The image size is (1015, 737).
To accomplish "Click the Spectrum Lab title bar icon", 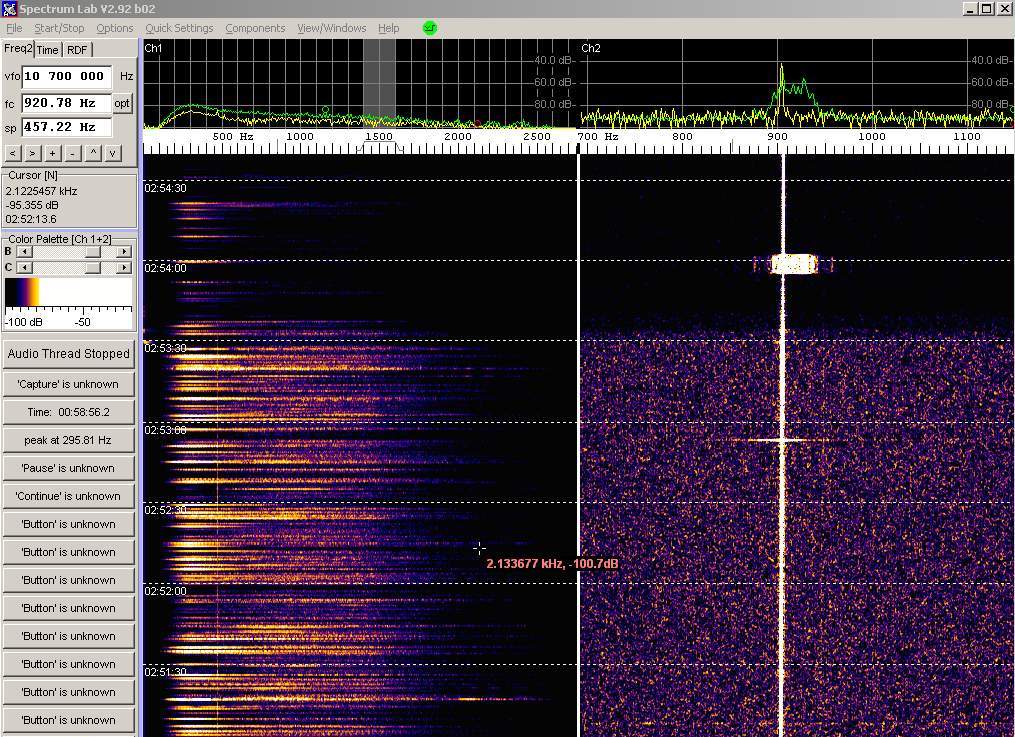I will (x=9, y=9).
